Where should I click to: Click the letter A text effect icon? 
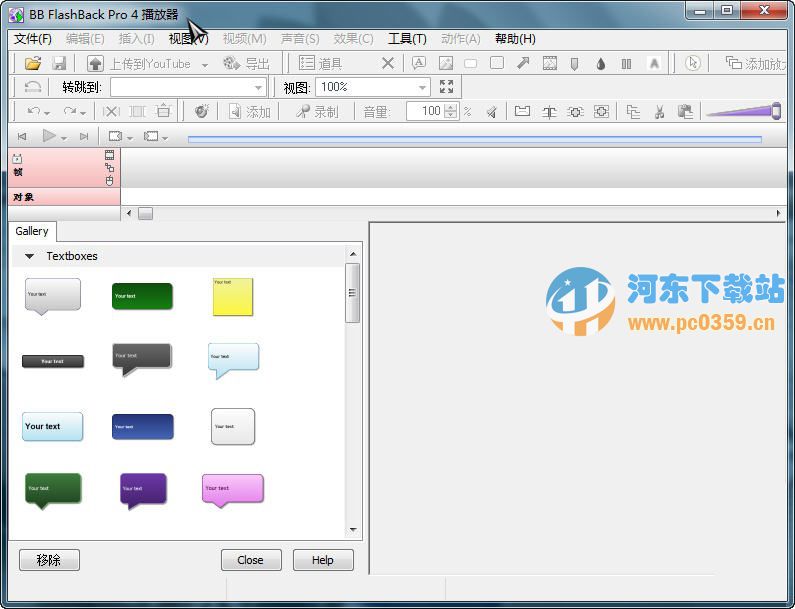pyautogui.click(x=654, y=63)
